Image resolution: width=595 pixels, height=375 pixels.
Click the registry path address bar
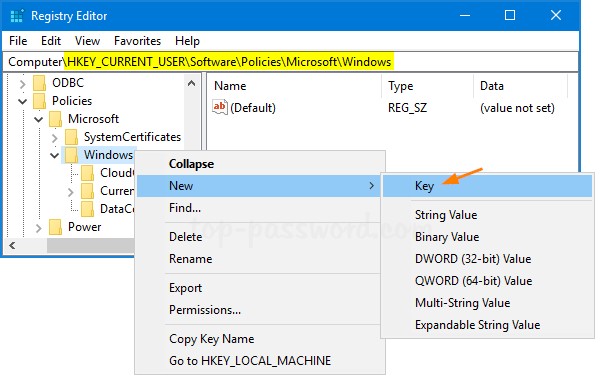291,62
